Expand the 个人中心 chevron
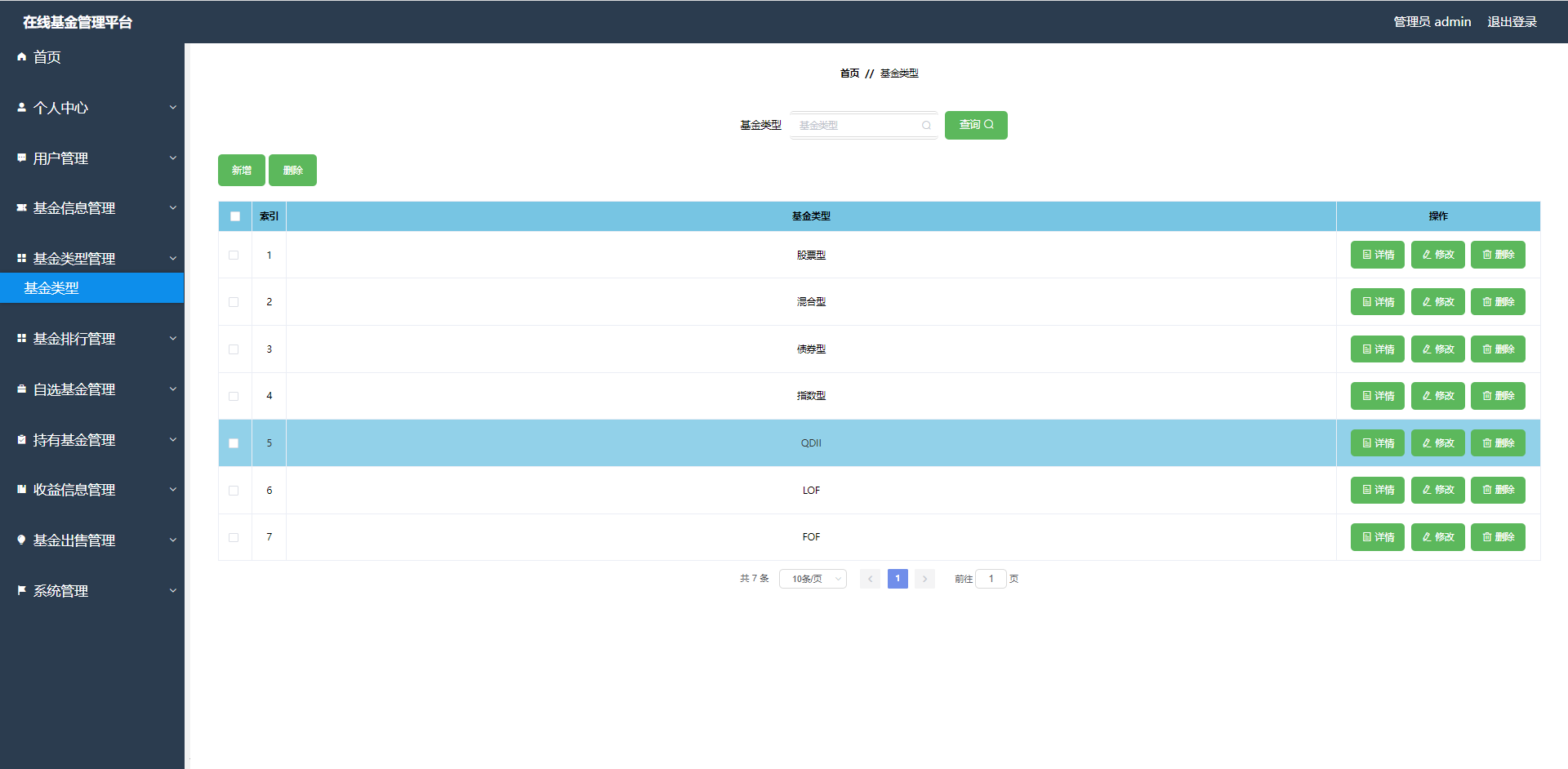The width and height of the screenshot is (1568, 769). [172, 107]
